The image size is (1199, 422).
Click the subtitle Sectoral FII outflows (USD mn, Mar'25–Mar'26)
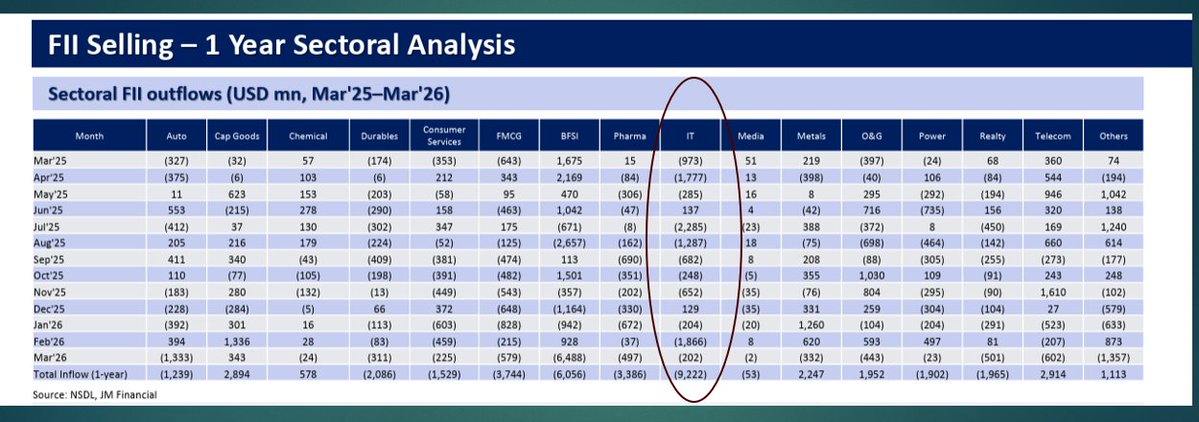pyautogui.click(x=249, y=95)
